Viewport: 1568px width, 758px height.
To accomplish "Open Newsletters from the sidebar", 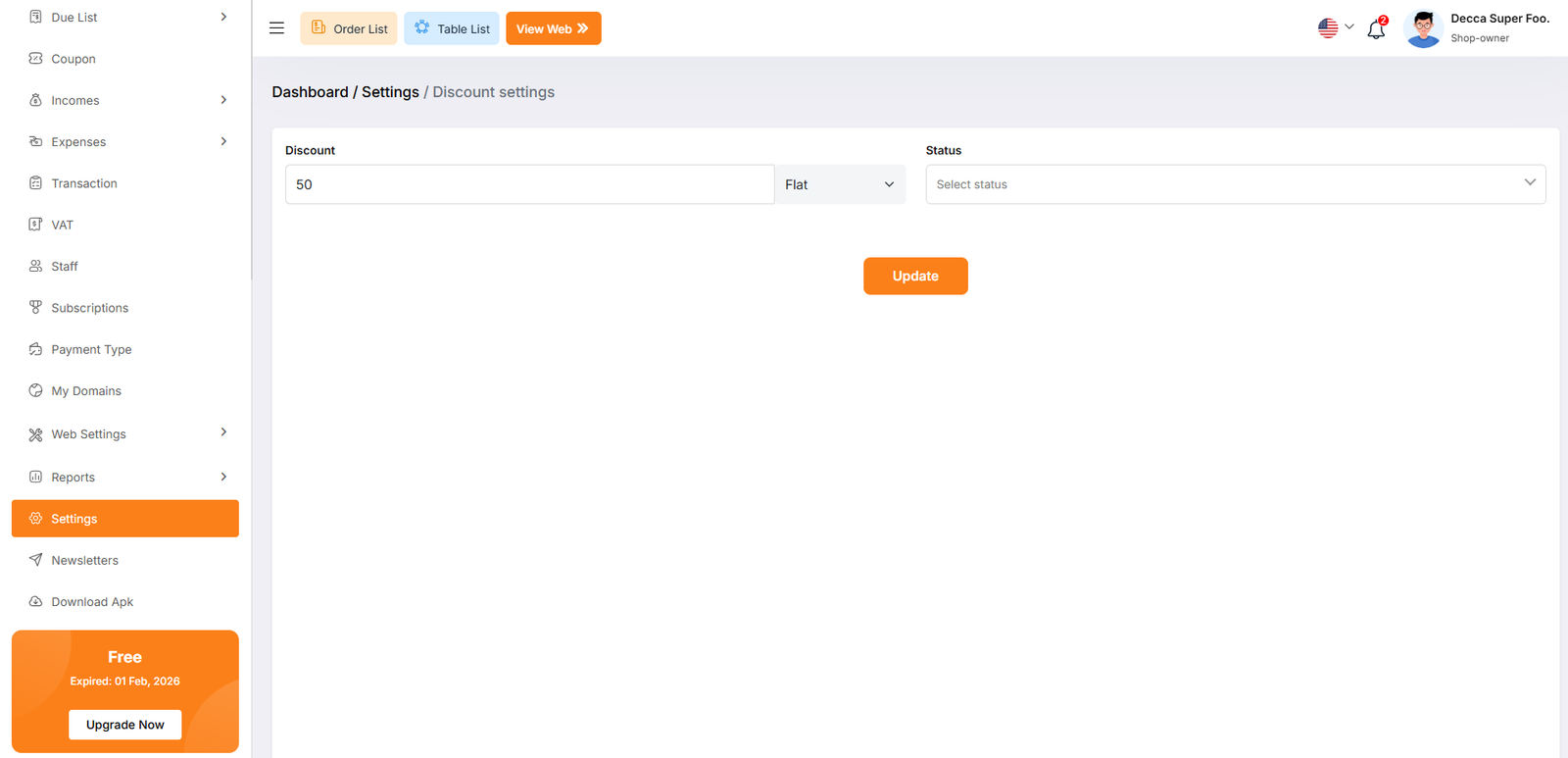I will pyautogui.click(x=84, y=561).
